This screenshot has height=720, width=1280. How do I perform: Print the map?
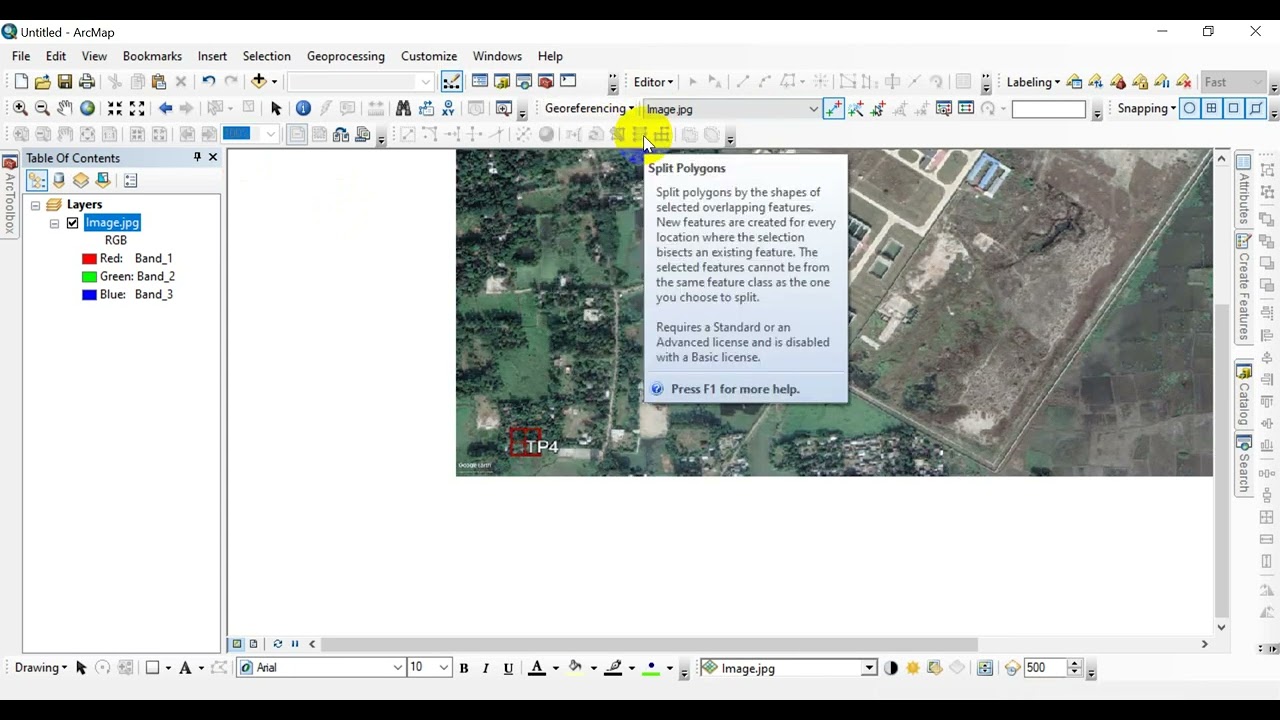87,82
